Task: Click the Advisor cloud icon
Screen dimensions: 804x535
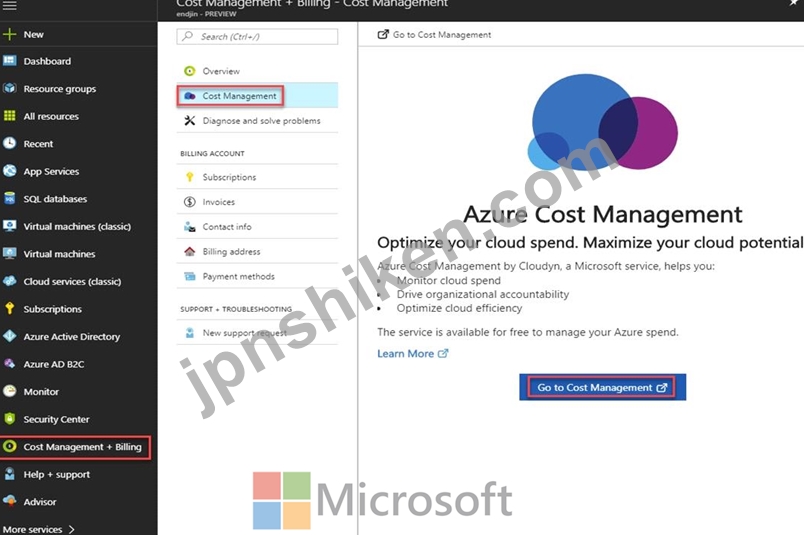Action: (x=9, y=501)
